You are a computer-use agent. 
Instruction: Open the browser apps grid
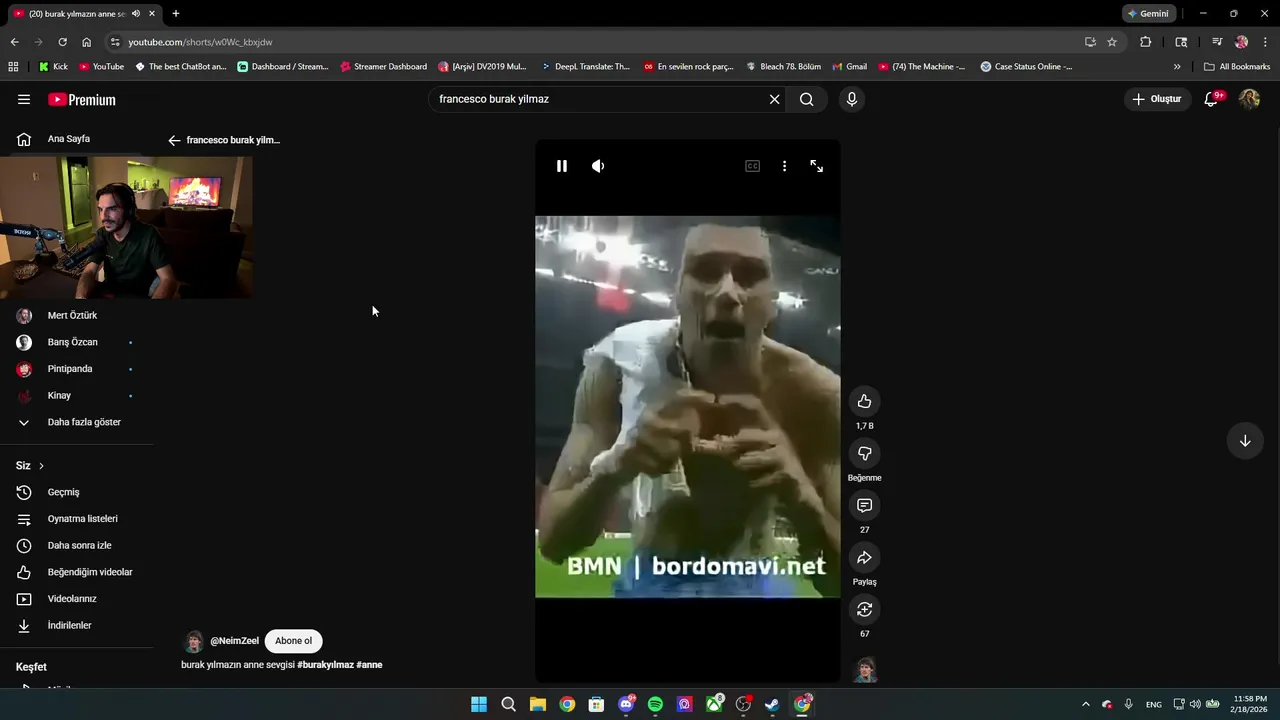(13, 67)
